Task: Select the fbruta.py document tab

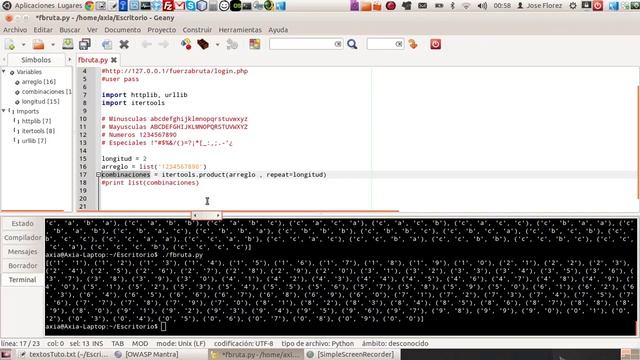Action: tap(93, 60)
